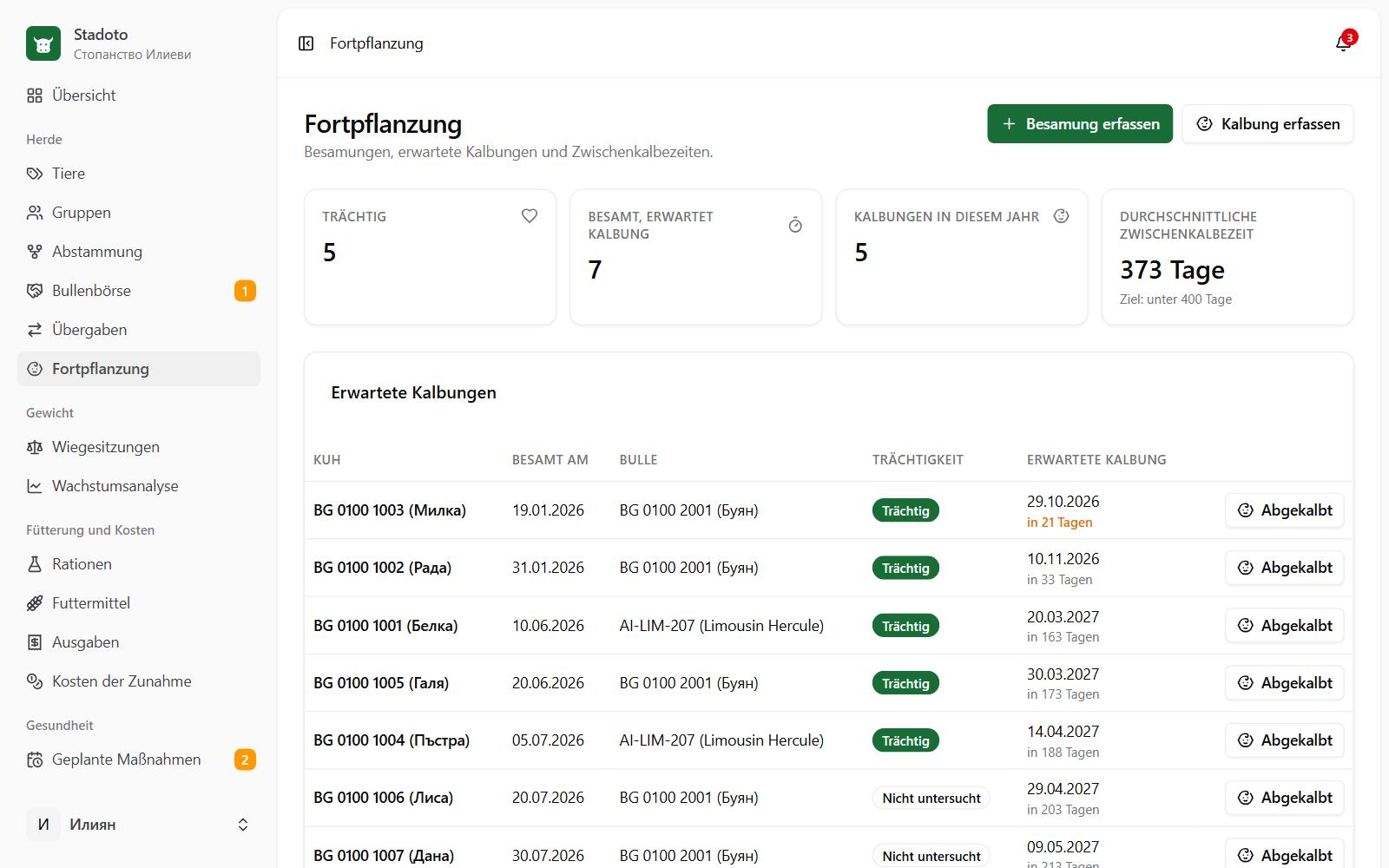Screen dimensions: 1389x868
Task: Click the Besamung erfassen button
Action: coord(1080,124)
